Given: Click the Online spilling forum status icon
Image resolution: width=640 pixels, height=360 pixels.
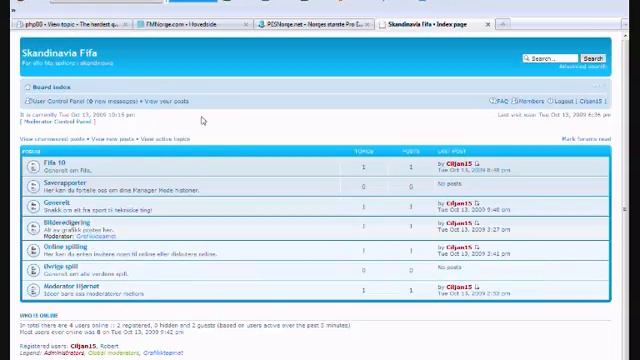Looking at the screenshot, I should (33, 250).
